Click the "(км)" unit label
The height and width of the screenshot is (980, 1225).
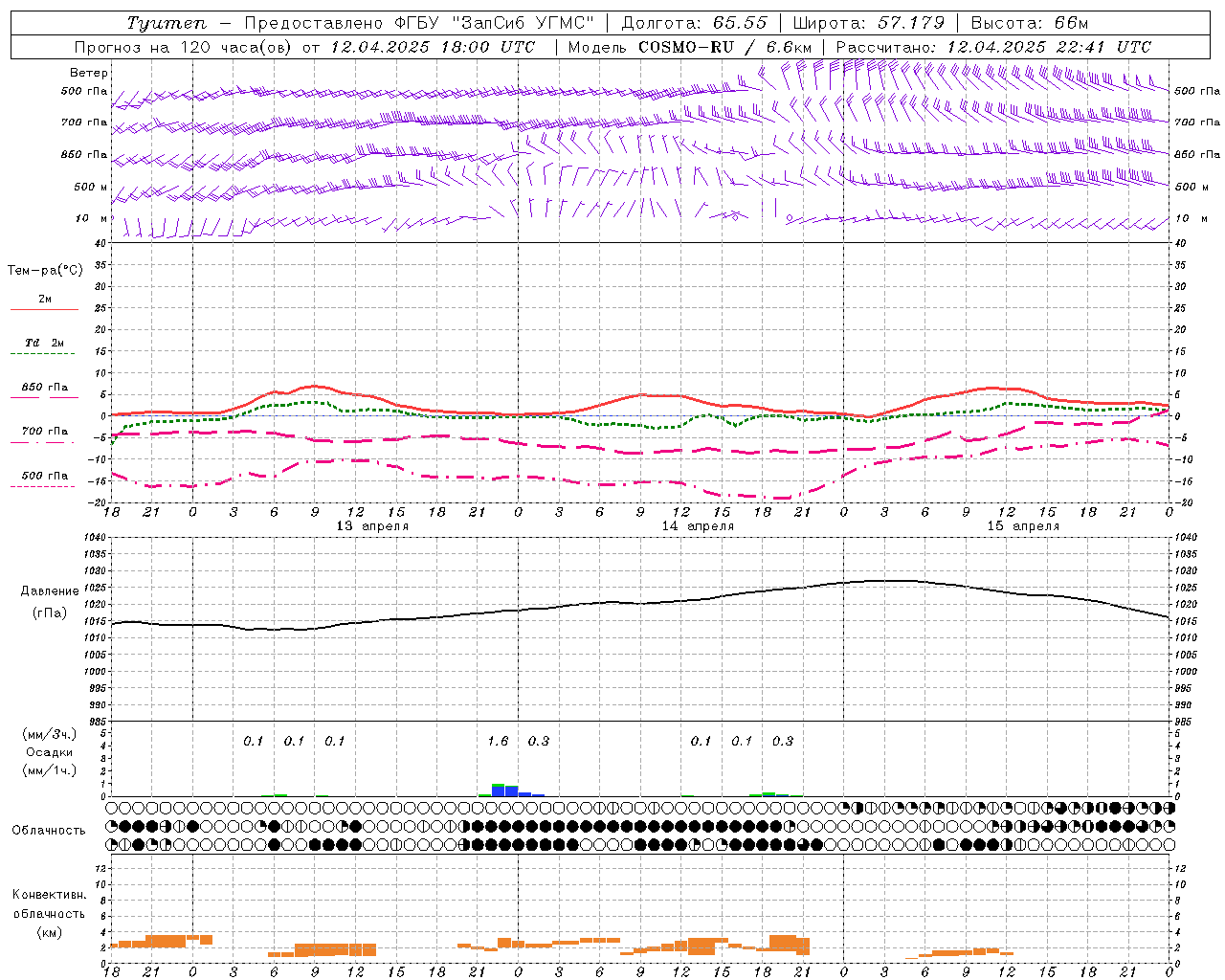[50, 932]
